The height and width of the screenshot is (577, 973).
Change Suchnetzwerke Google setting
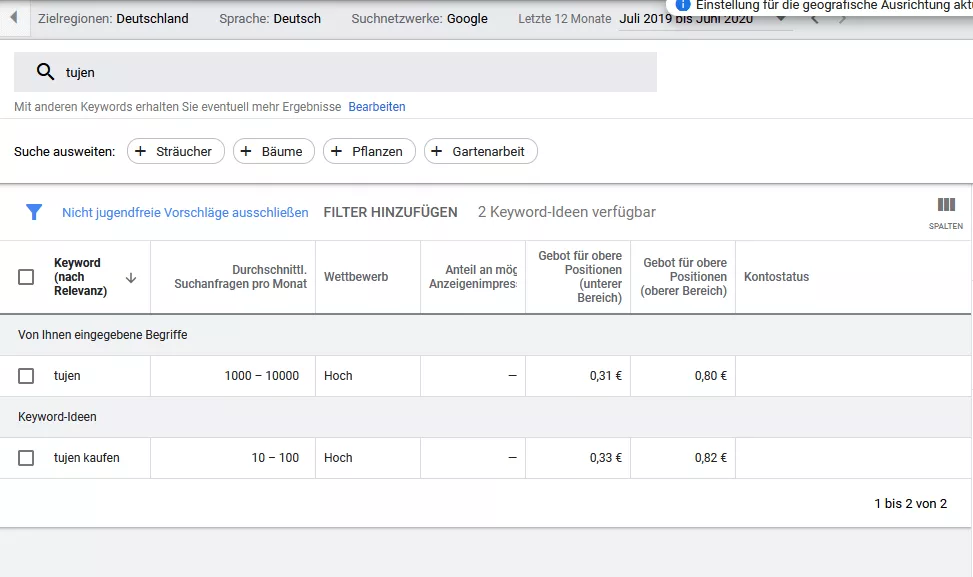[419, 19]
